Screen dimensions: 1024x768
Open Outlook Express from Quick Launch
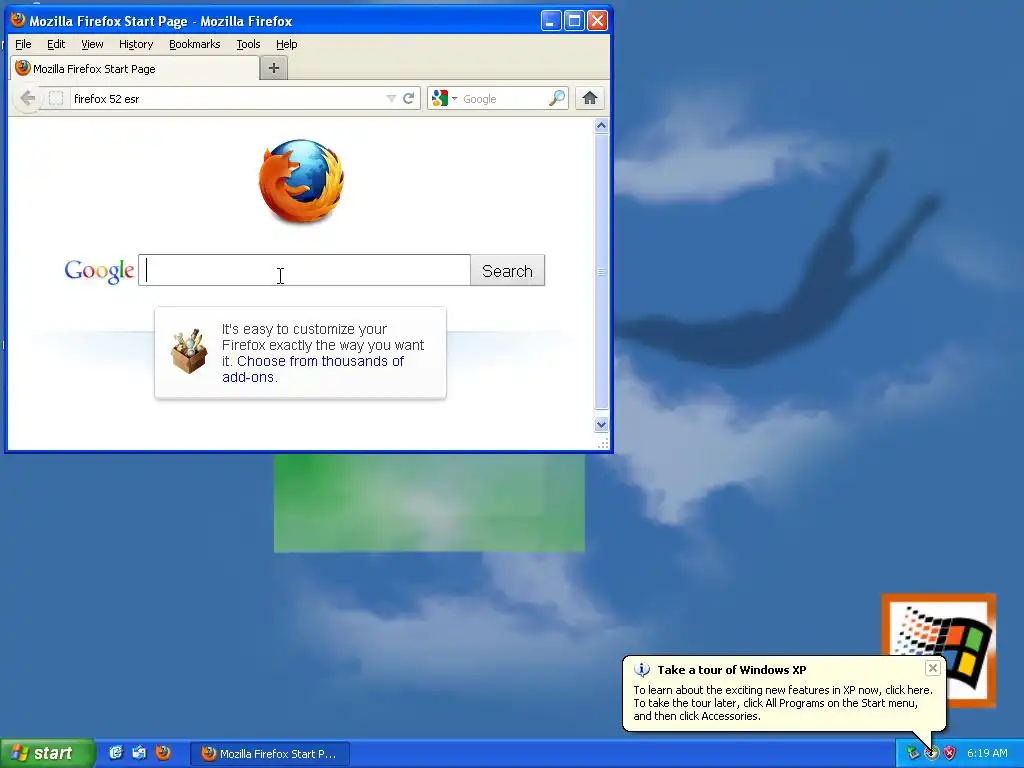(139, 753)
